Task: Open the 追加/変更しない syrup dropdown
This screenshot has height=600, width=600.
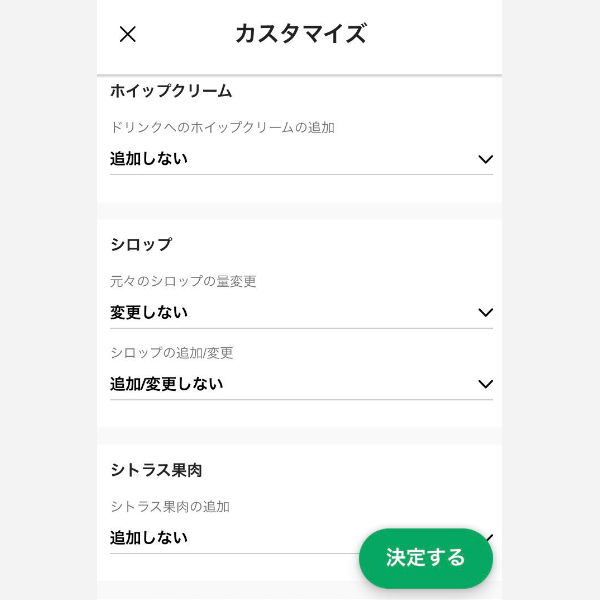Action: pos(301,384)
